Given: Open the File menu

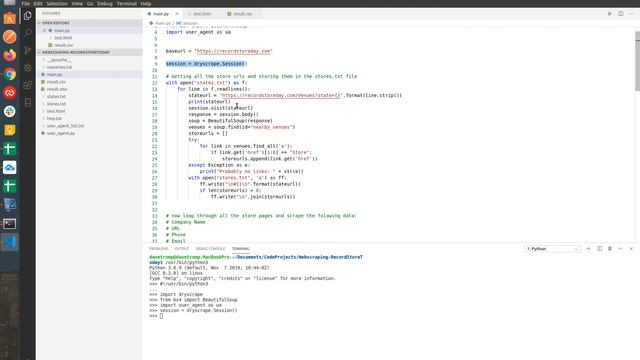Looking at the screenshot, I should click(26, 3).
